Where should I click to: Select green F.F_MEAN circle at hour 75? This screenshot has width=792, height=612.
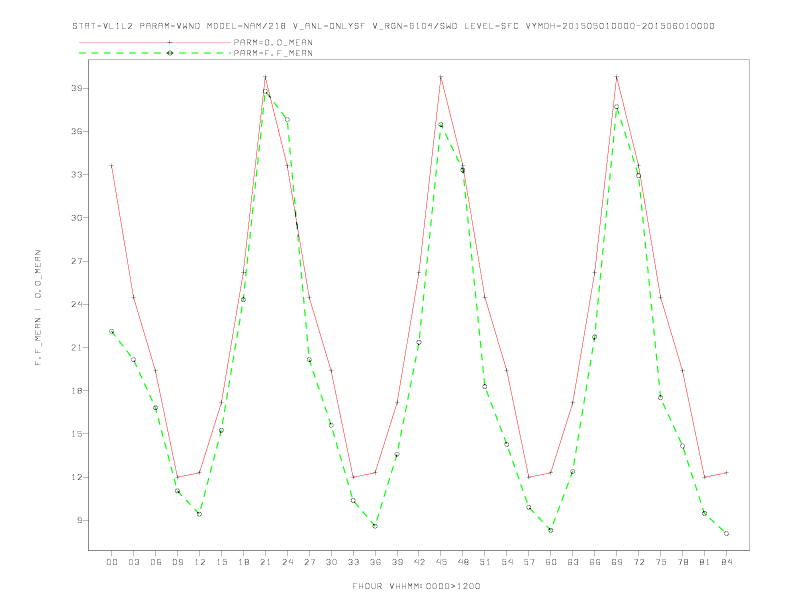[661, 398]
